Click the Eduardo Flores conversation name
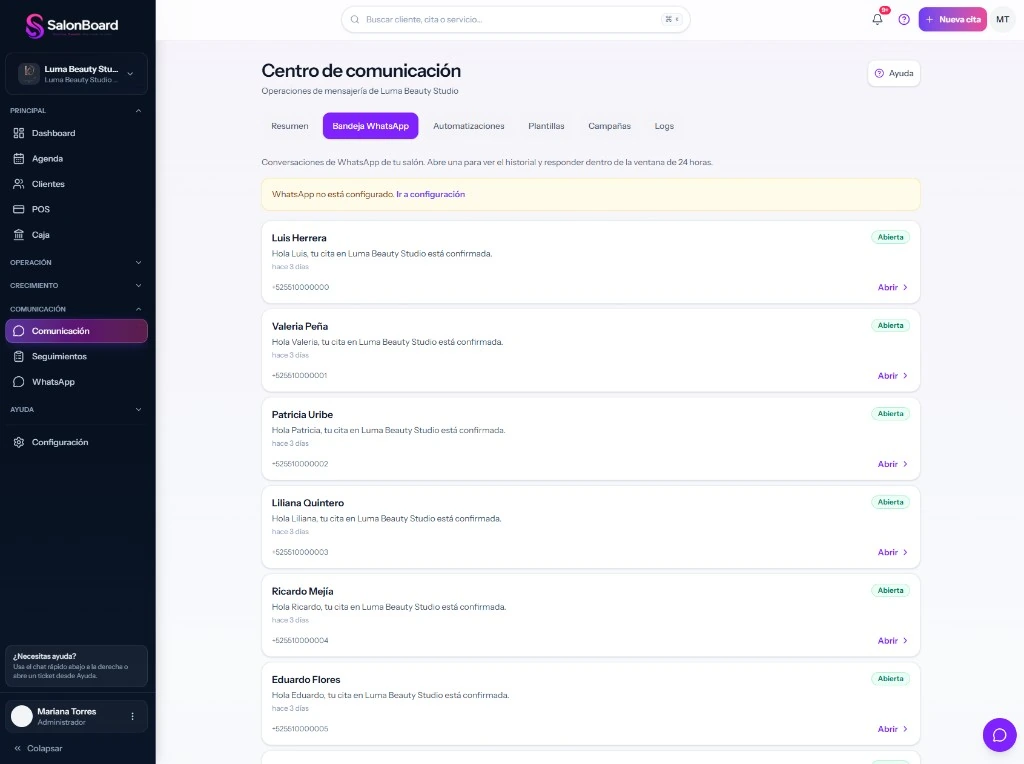 tap(306, 680)
